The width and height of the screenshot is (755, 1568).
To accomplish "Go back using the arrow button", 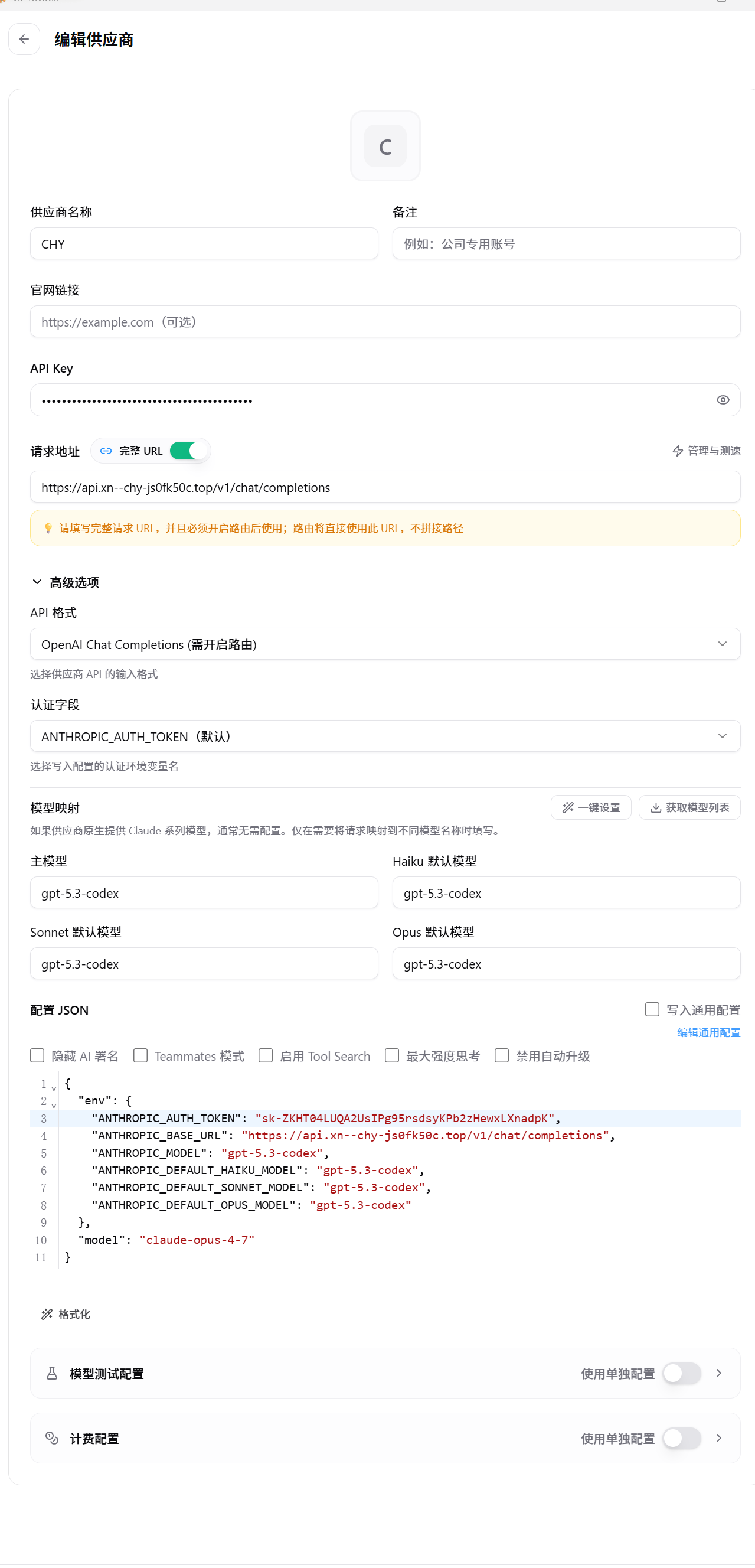I will [24, 39].
